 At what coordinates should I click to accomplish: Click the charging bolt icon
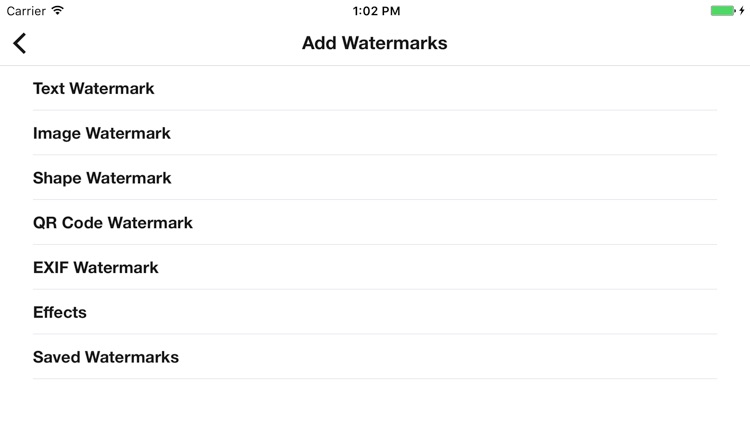coord(742,11)
